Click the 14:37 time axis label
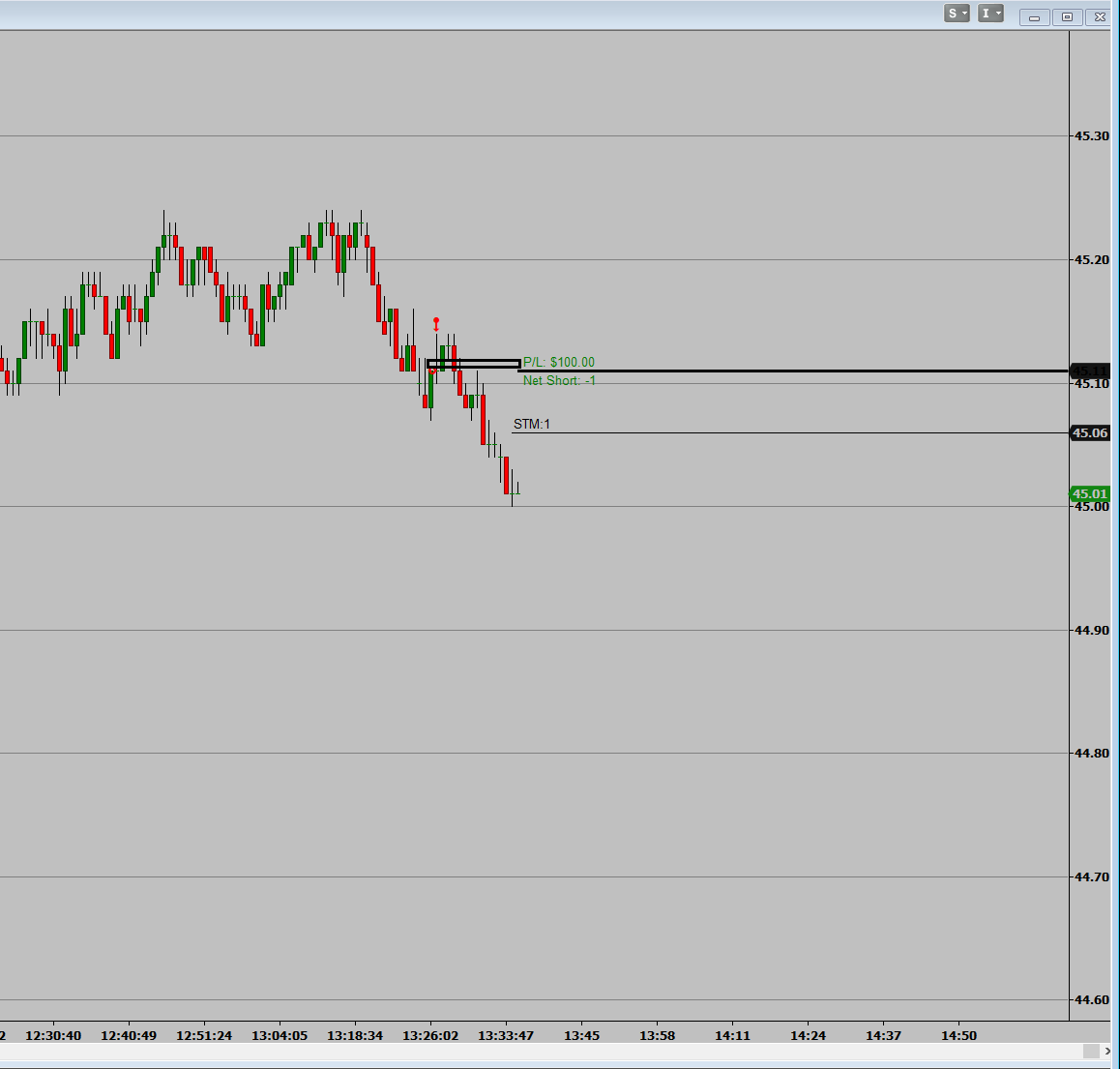The width and height of the screenshot is (1120, 1069). (x=884, y=1035)
